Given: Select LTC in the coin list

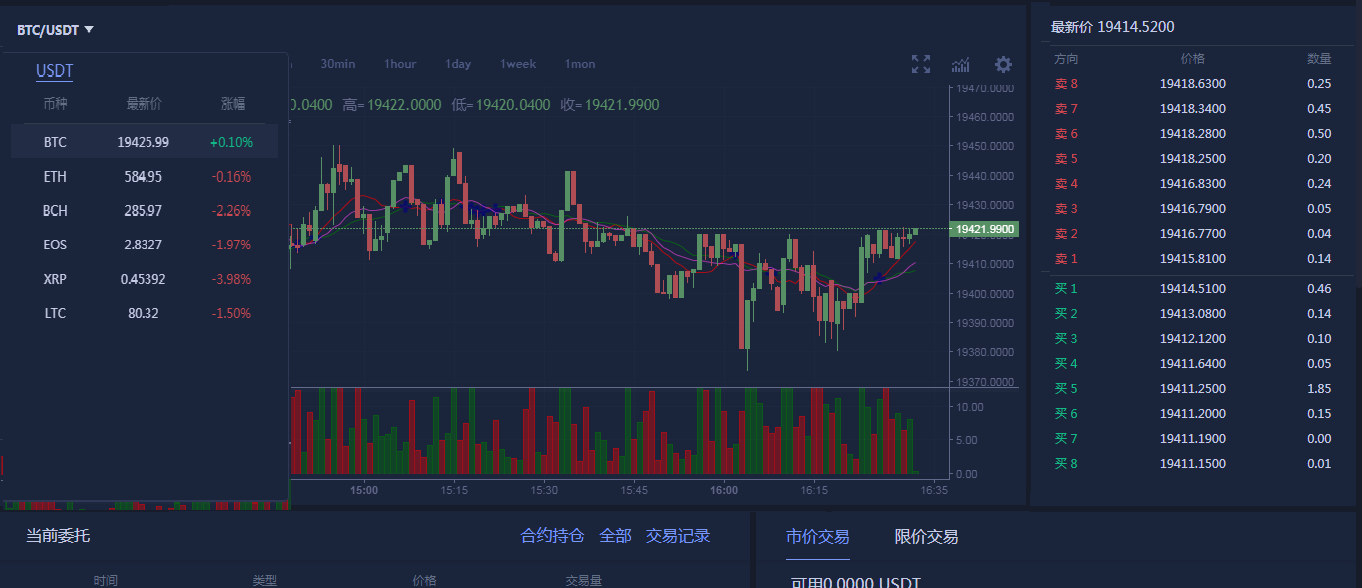Looking at the screenshot, I should click(x=145, y=313).
